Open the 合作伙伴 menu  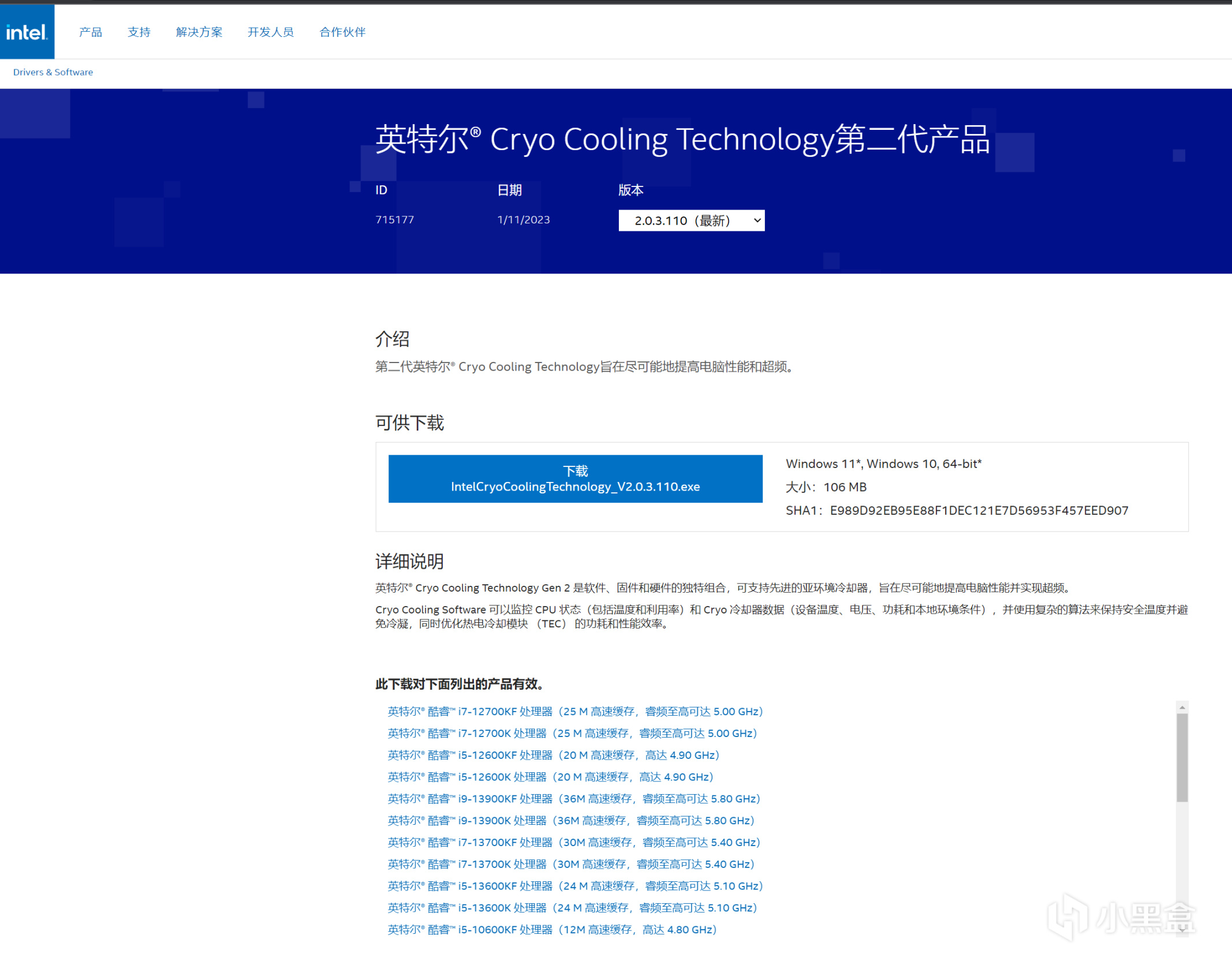(x=342, y=32)
